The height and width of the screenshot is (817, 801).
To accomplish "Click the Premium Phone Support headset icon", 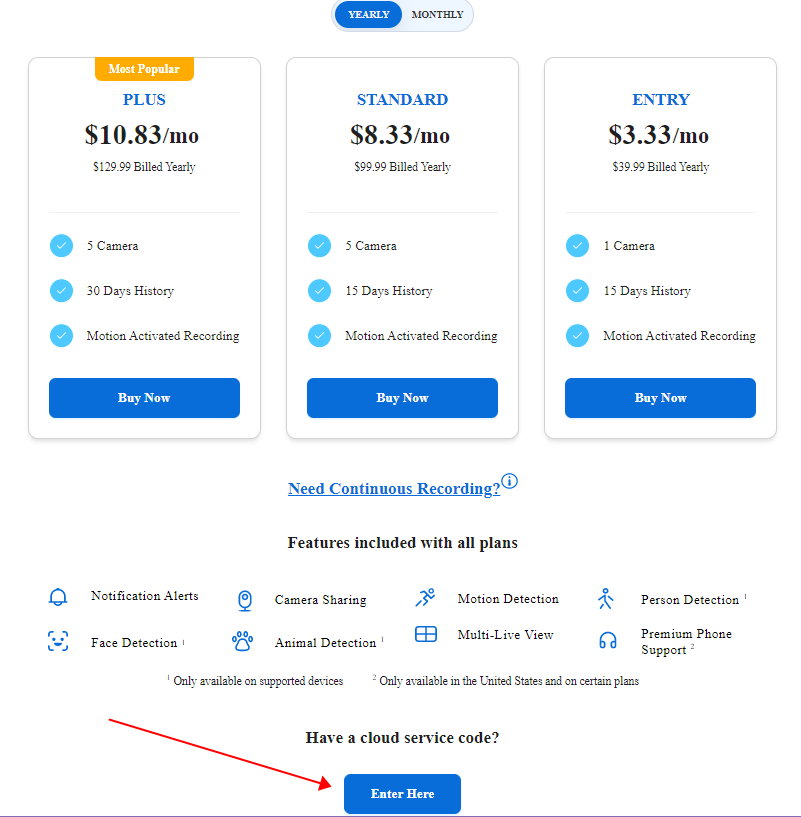I will point(608,641).
